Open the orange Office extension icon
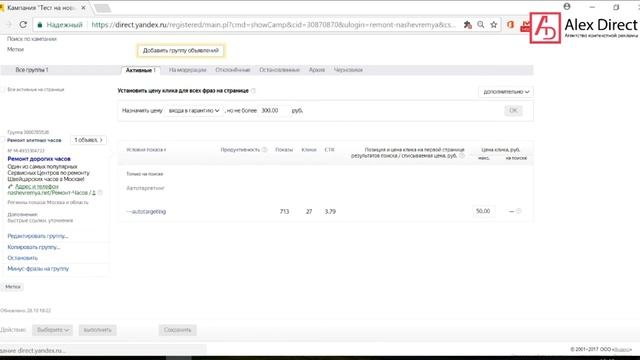Viewport: 640px width, 360px height. pos(510,25)
